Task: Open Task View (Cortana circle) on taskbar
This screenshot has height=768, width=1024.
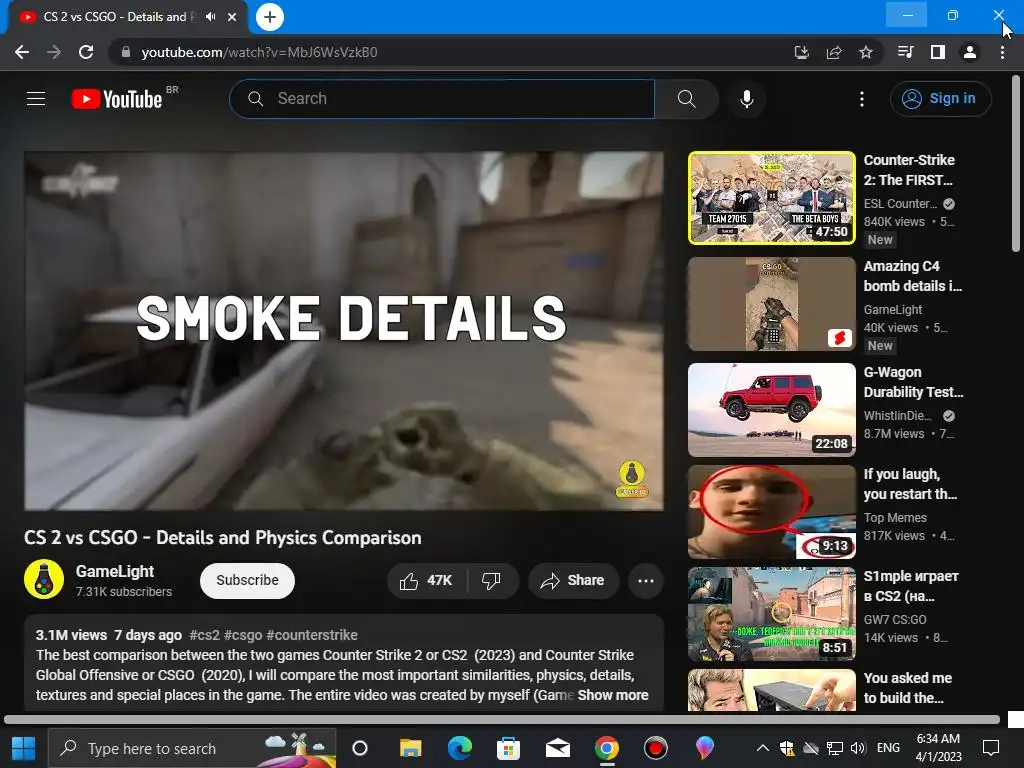Action: tap(360, 748)
